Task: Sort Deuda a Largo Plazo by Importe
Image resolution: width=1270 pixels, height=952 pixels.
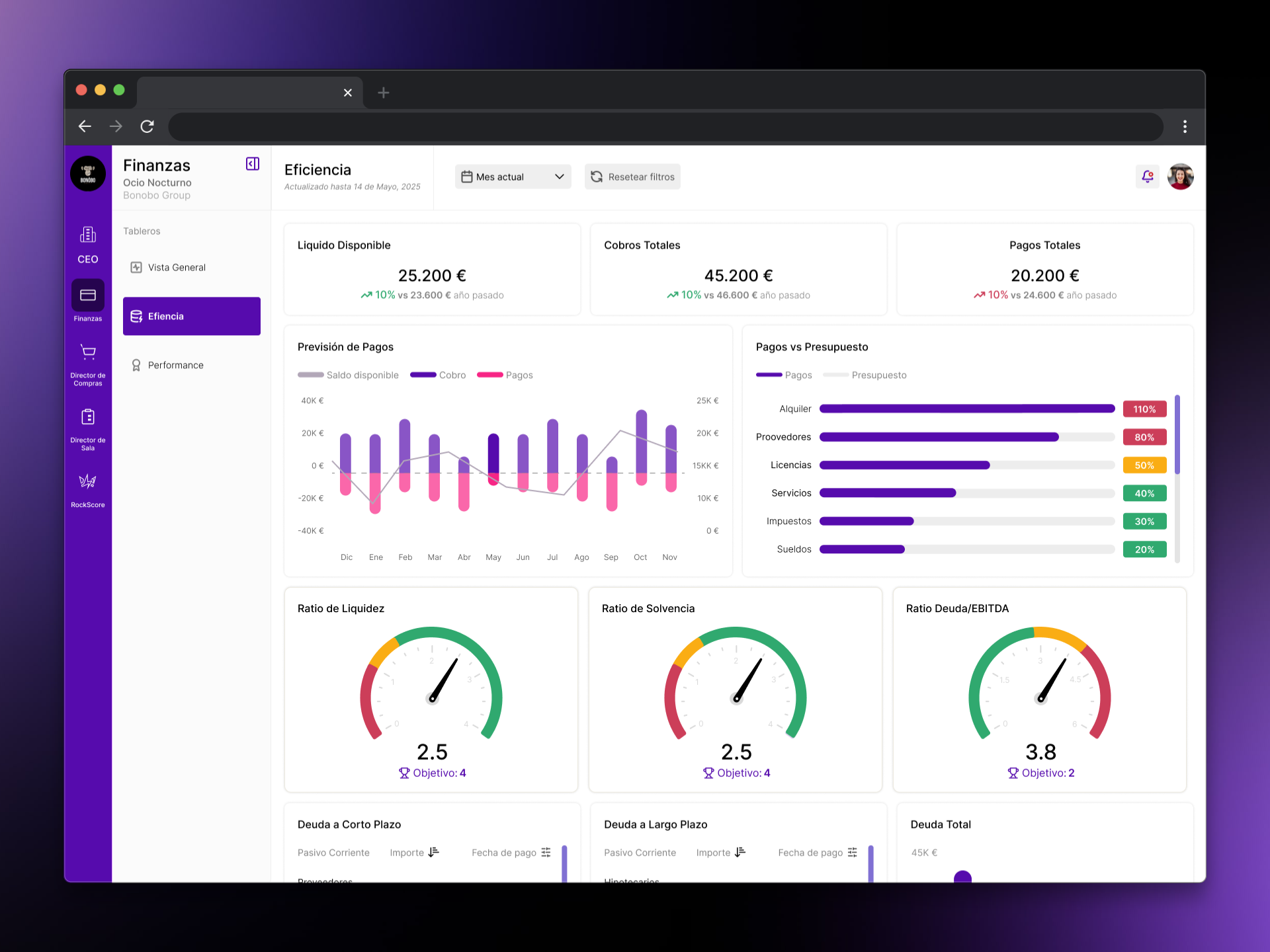Action: pyautogui.click(x=740, y=852)
